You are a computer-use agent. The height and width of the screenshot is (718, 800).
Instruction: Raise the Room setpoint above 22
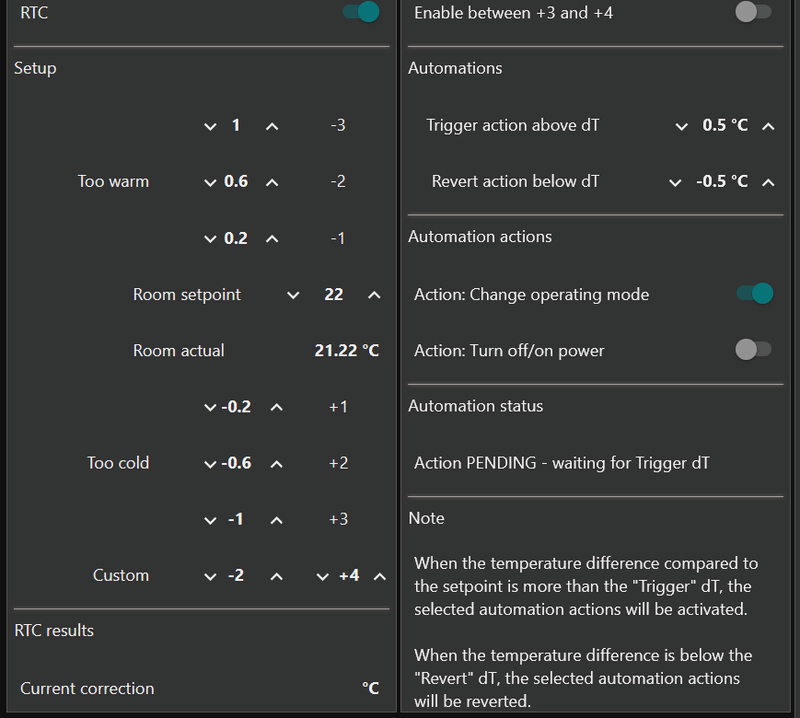click(374, 295)
